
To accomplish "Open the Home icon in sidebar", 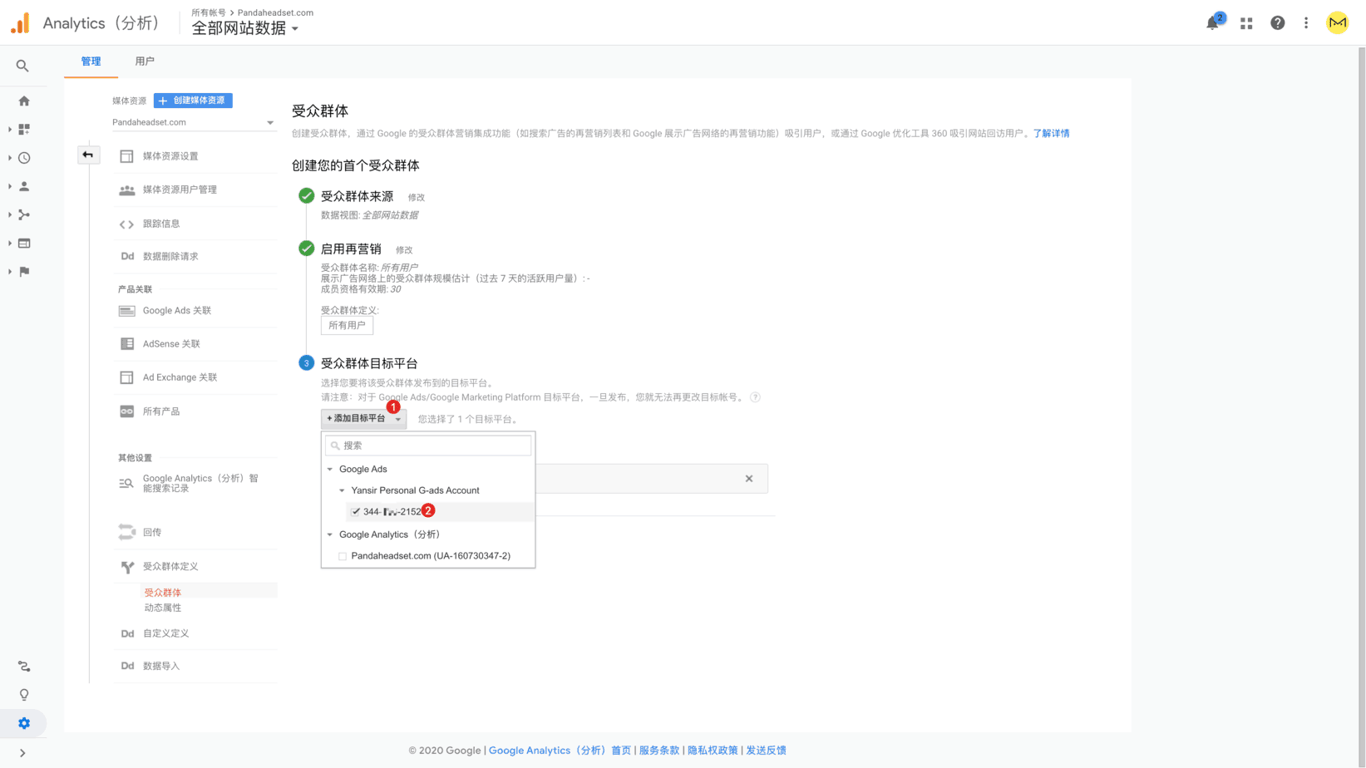I will (24, 101).
